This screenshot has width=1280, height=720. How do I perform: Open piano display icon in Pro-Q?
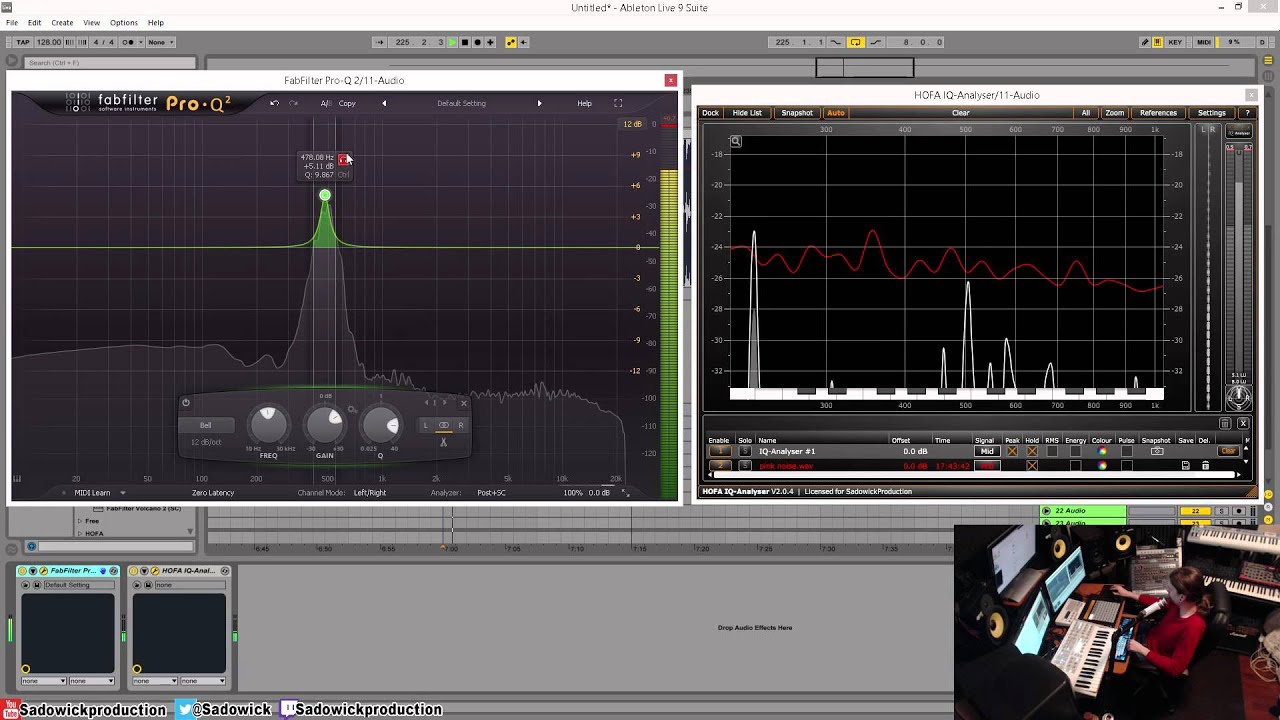pyautogui.click(x=17, y=479)
